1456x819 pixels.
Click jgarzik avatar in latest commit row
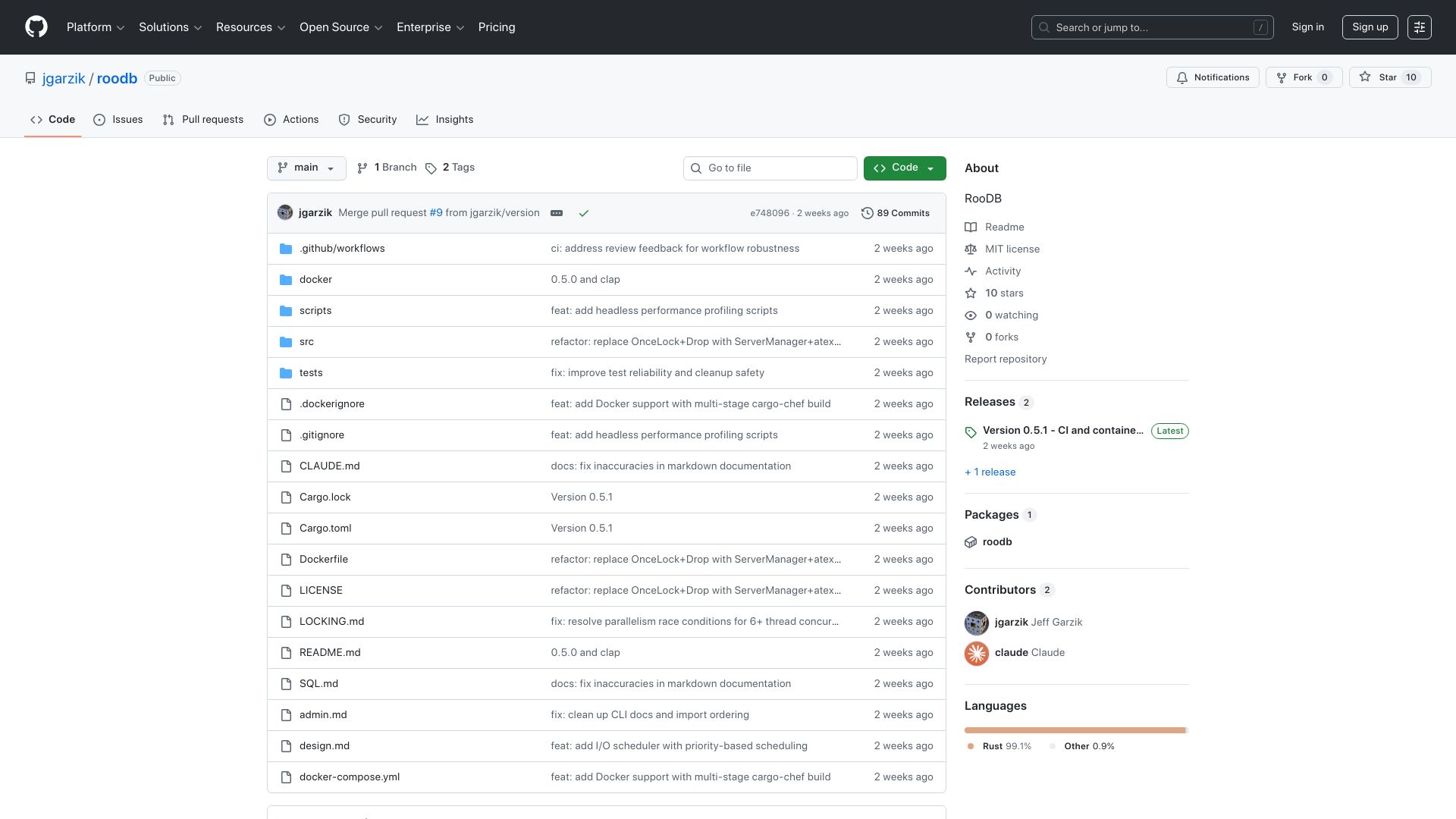coord(285,212)
